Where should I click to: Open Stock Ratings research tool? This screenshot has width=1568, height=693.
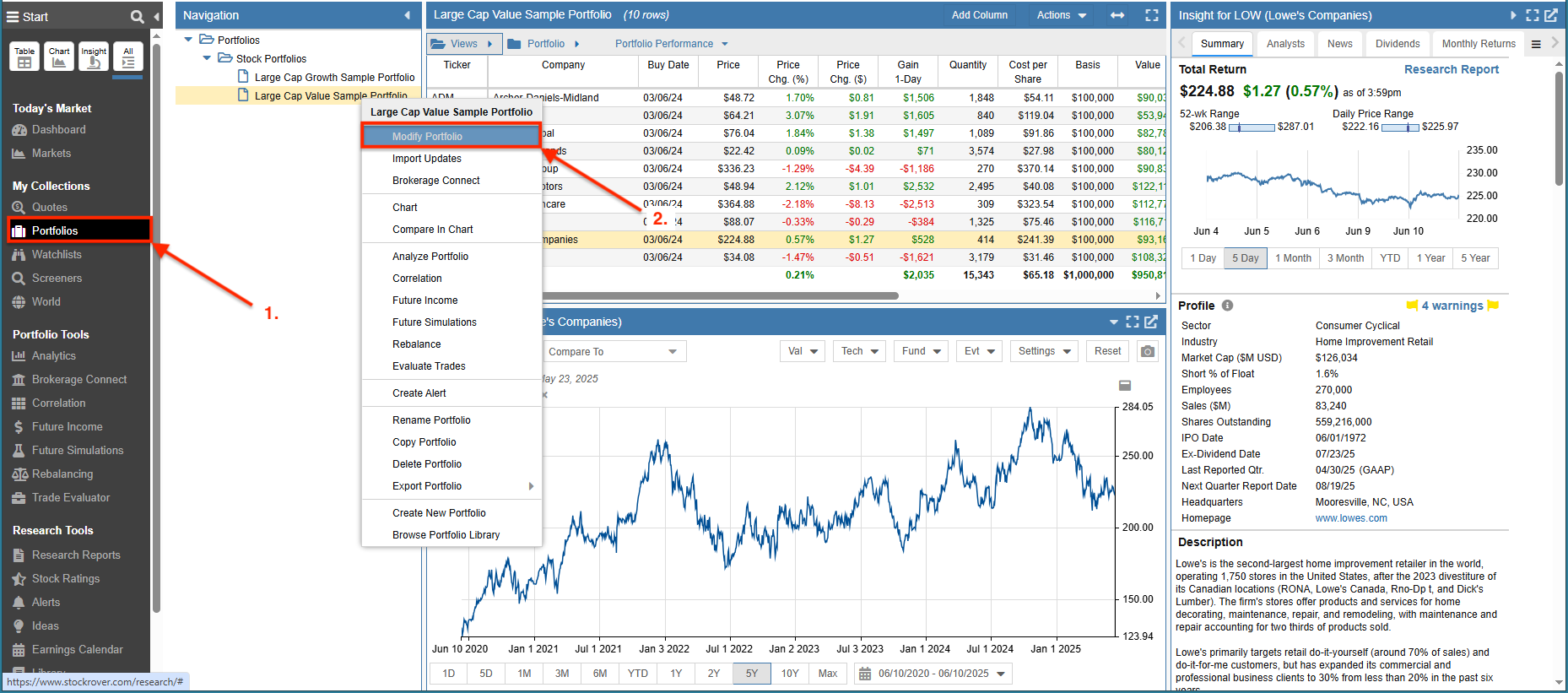[56, 579]
